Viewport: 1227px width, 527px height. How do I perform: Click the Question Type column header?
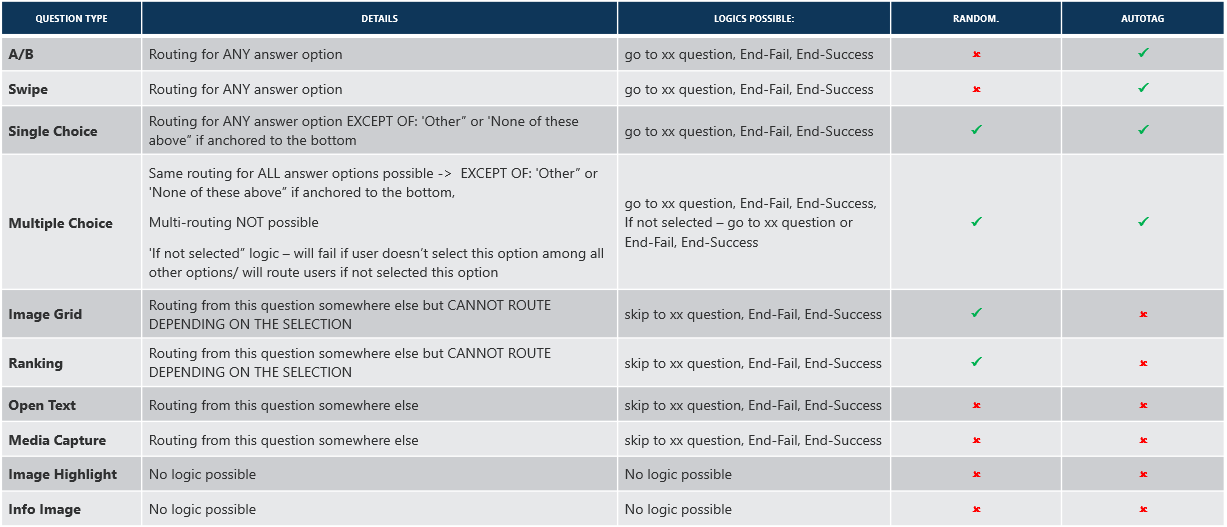tap(71, 19)
